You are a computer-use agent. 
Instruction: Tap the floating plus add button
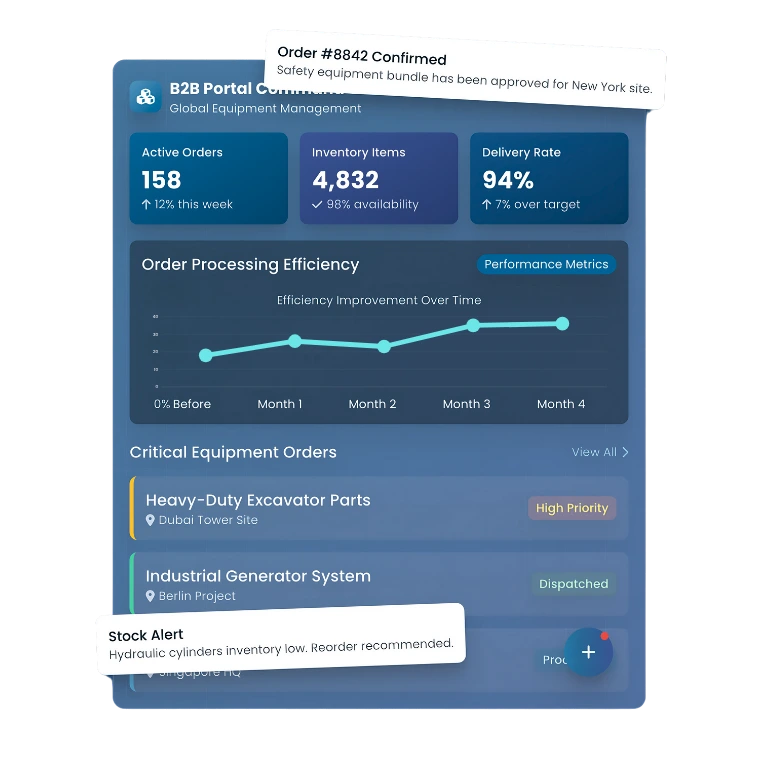588,652
